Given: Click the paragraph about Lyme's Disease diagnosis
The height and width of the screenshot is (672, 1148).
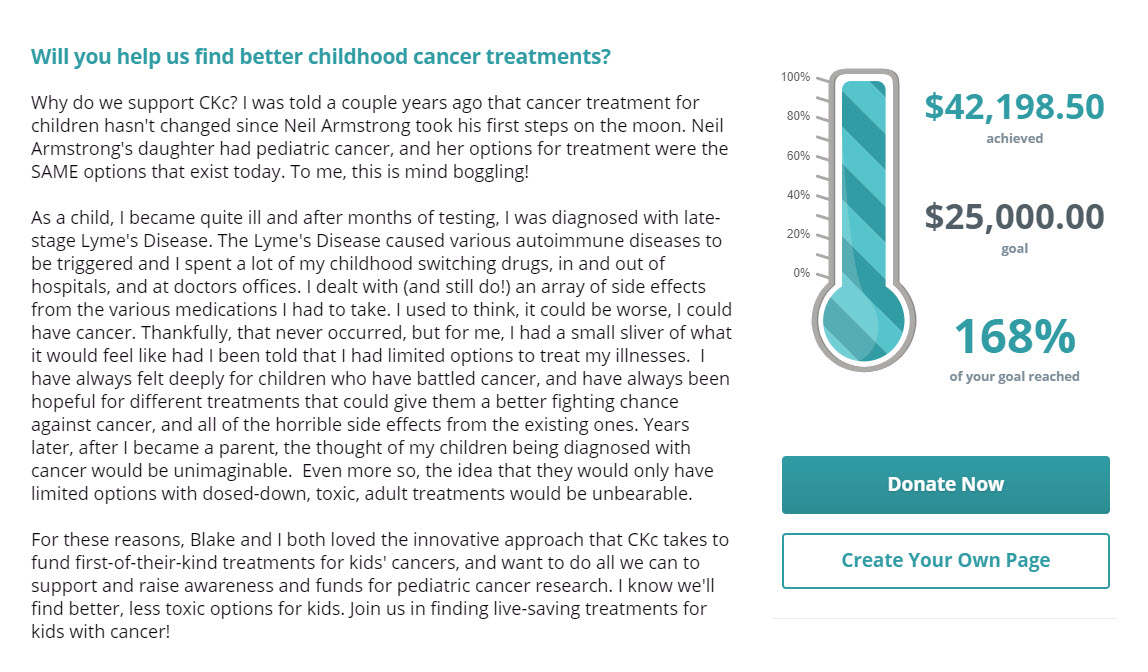Looking at the screenshot, I should (381, 356).
